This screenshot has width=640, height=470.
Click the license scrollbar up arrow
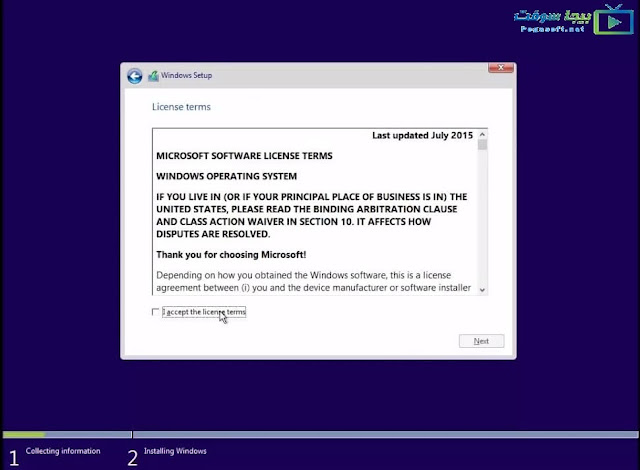(482, 134)
